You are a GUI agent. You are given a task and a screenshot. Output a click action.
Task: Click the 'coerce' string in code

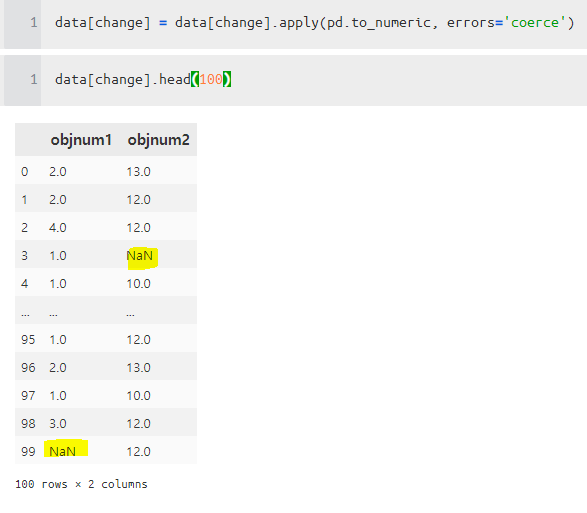pyautogui.click(x=535, y=23)
